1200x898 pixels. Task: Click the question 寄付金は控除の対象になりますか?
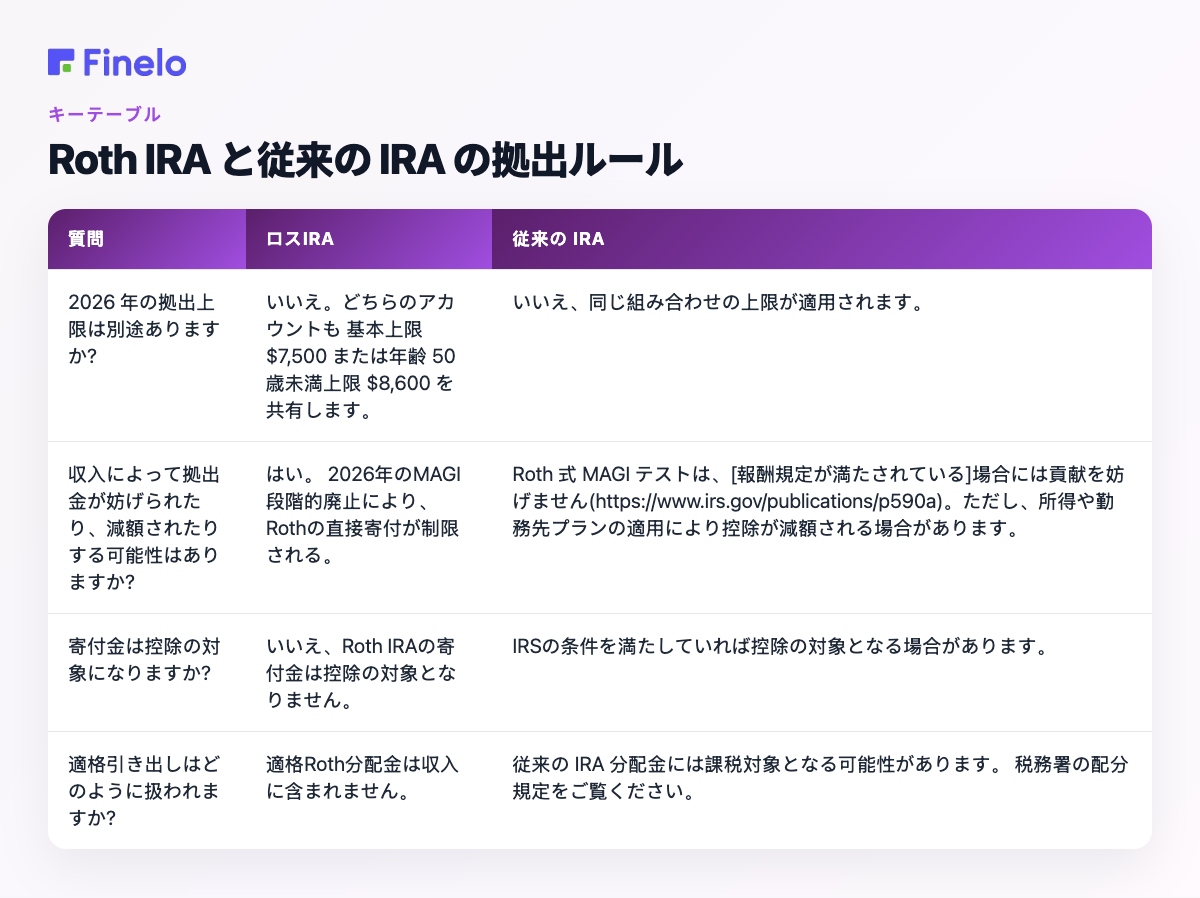point(145,659)
